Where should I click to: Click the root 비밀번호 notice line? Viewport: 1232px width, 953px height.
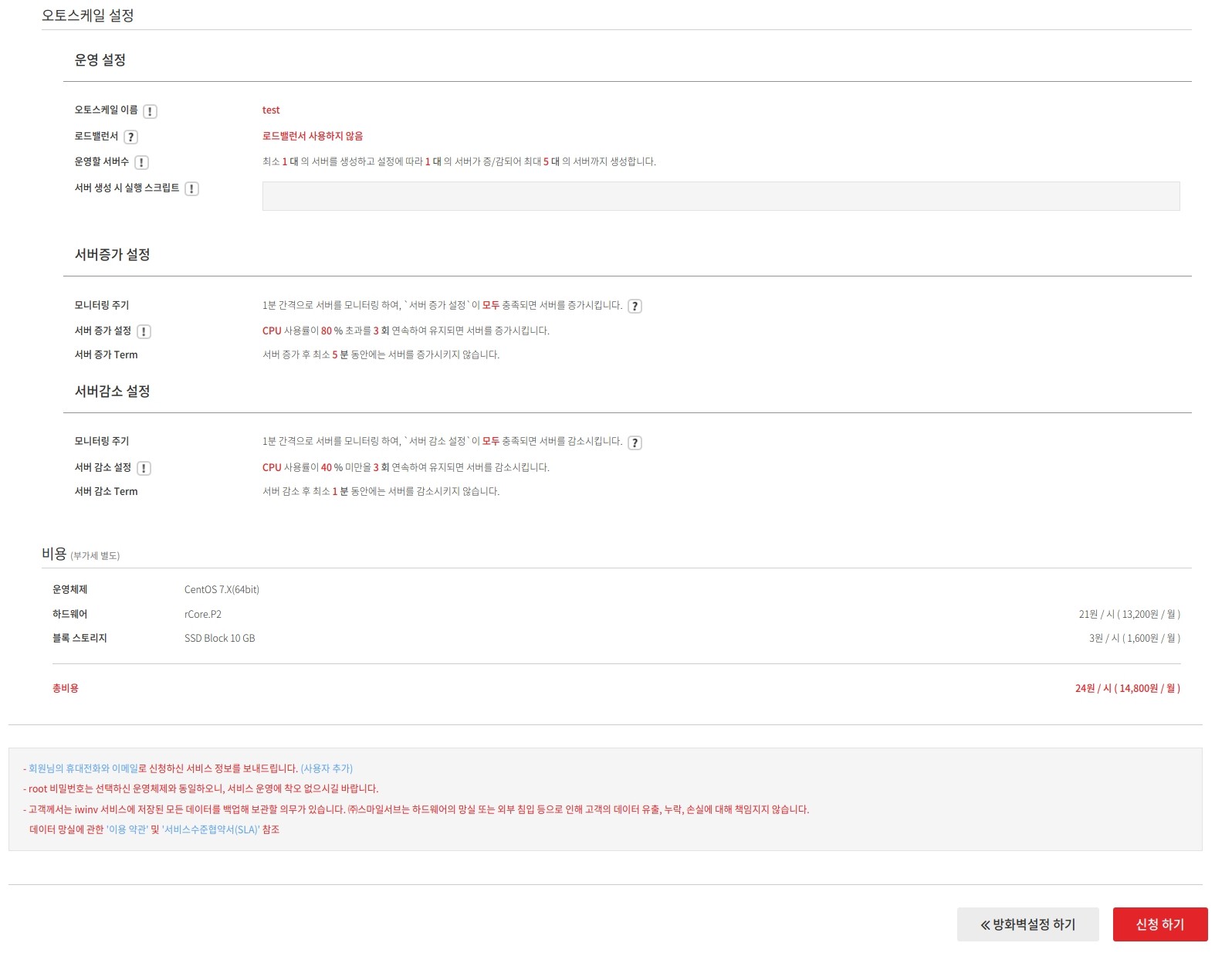[x=201, y=789]
